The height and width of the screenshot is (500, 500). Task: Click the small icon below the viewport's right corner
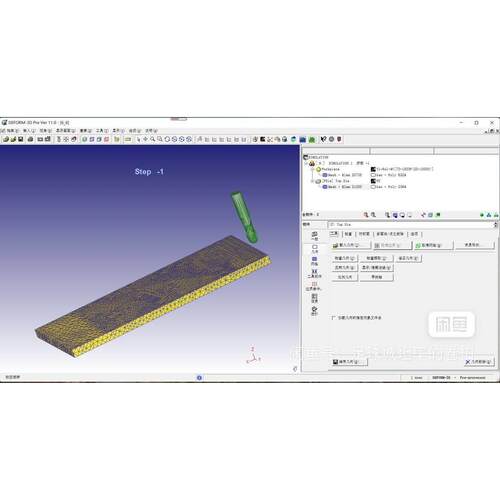295,369
